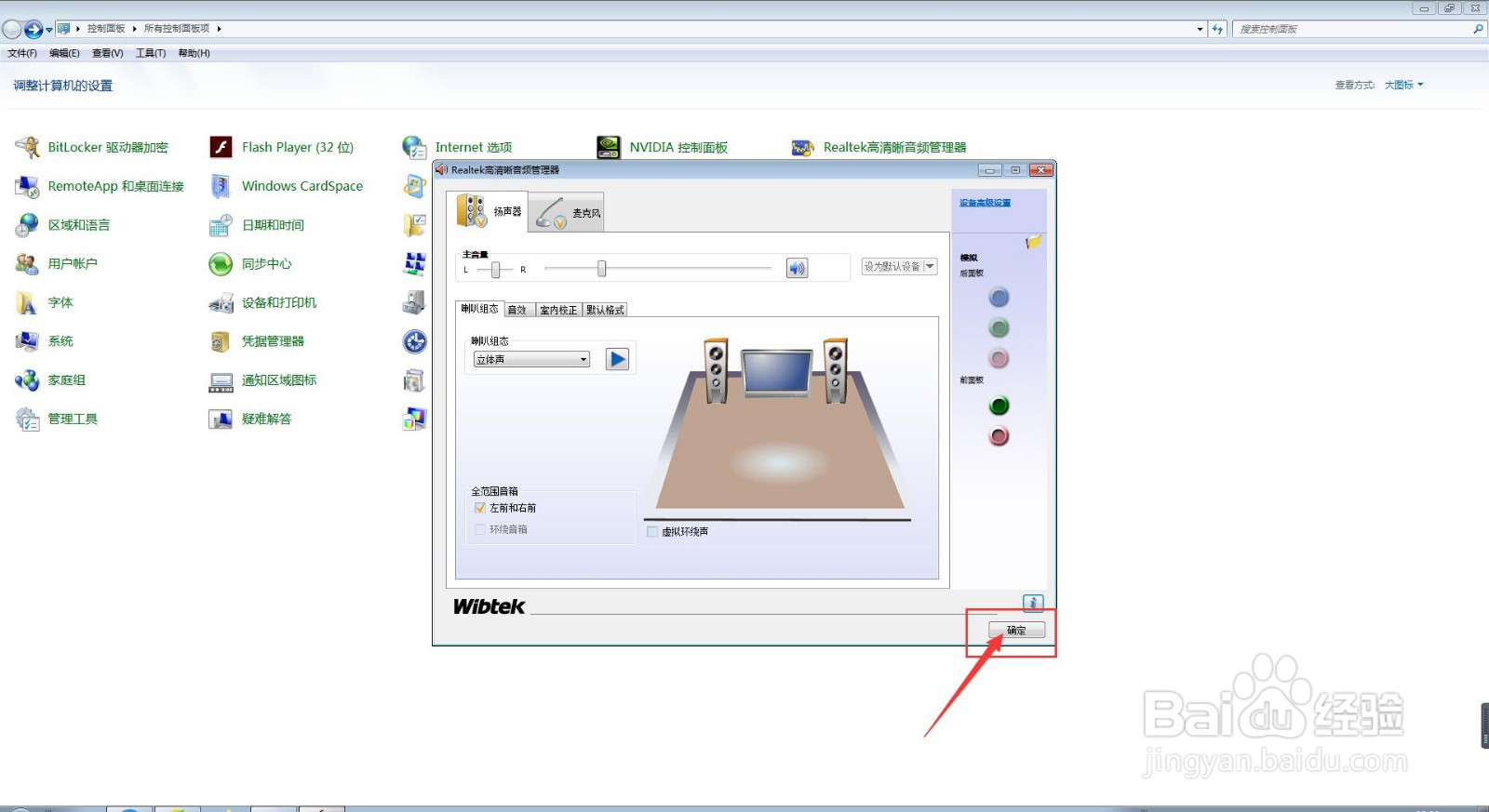Open 编辑(E) menu
This screenshot has height=812, width=1489.
64,53
